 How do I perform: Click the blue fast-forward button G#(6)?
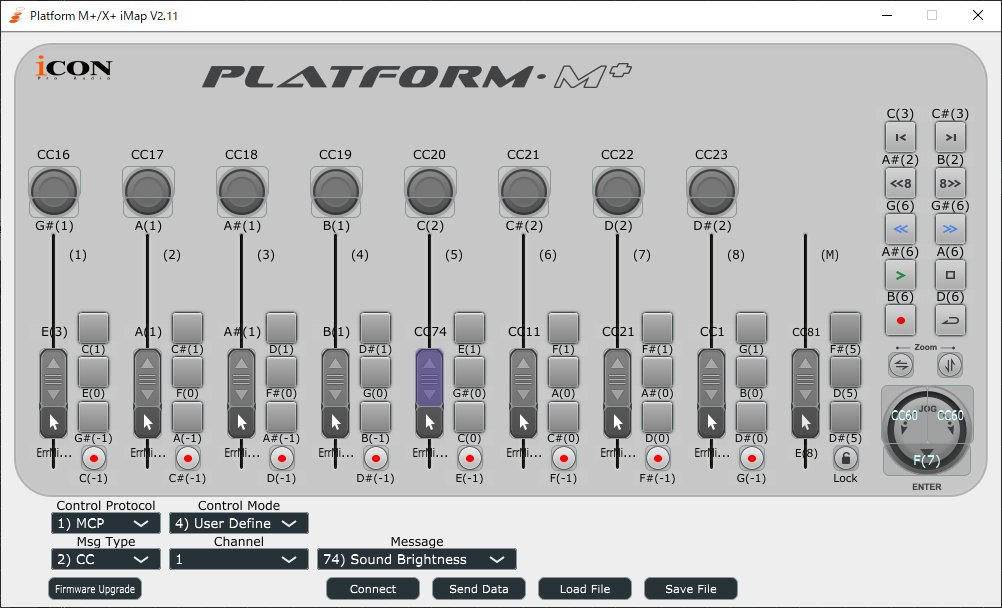tap(950, 229)
